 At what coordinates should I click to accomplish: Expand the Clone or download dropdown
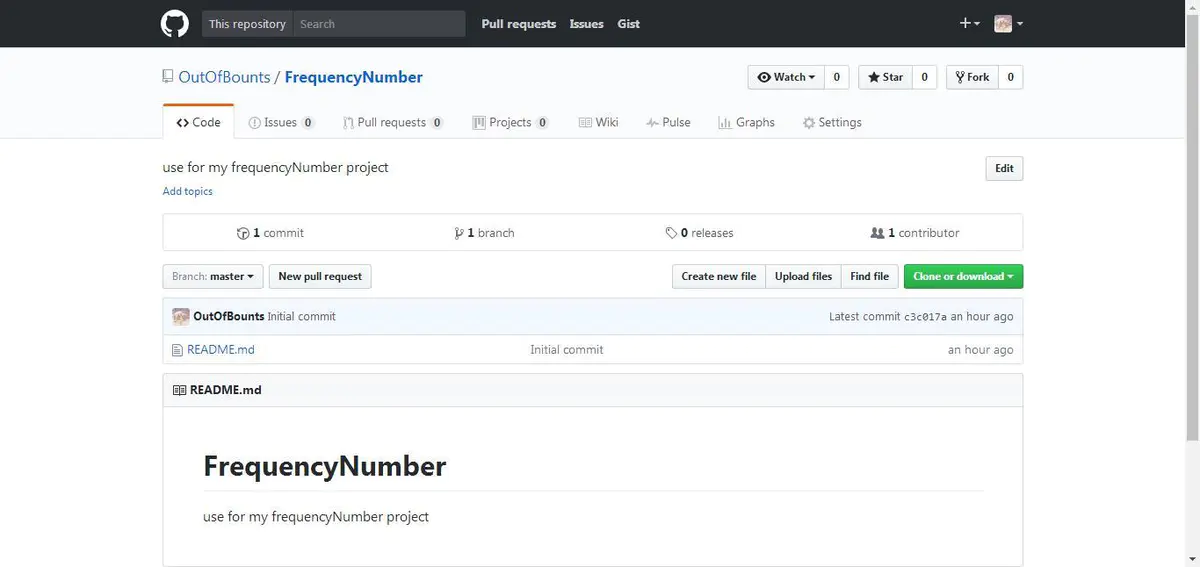click(x=963, y=276)
